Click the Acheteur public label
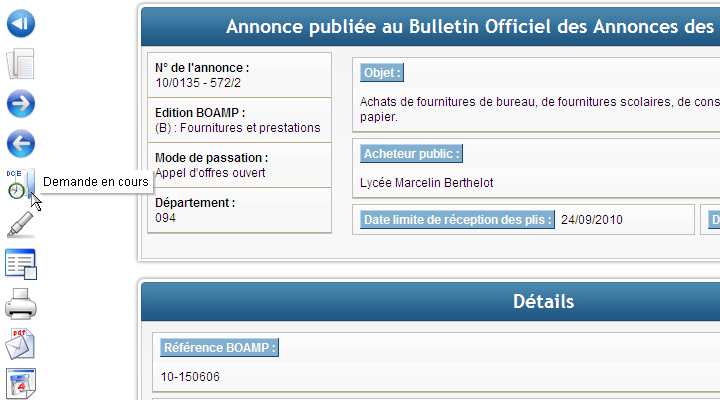The image size is (720, 400). tap(411, 153)
